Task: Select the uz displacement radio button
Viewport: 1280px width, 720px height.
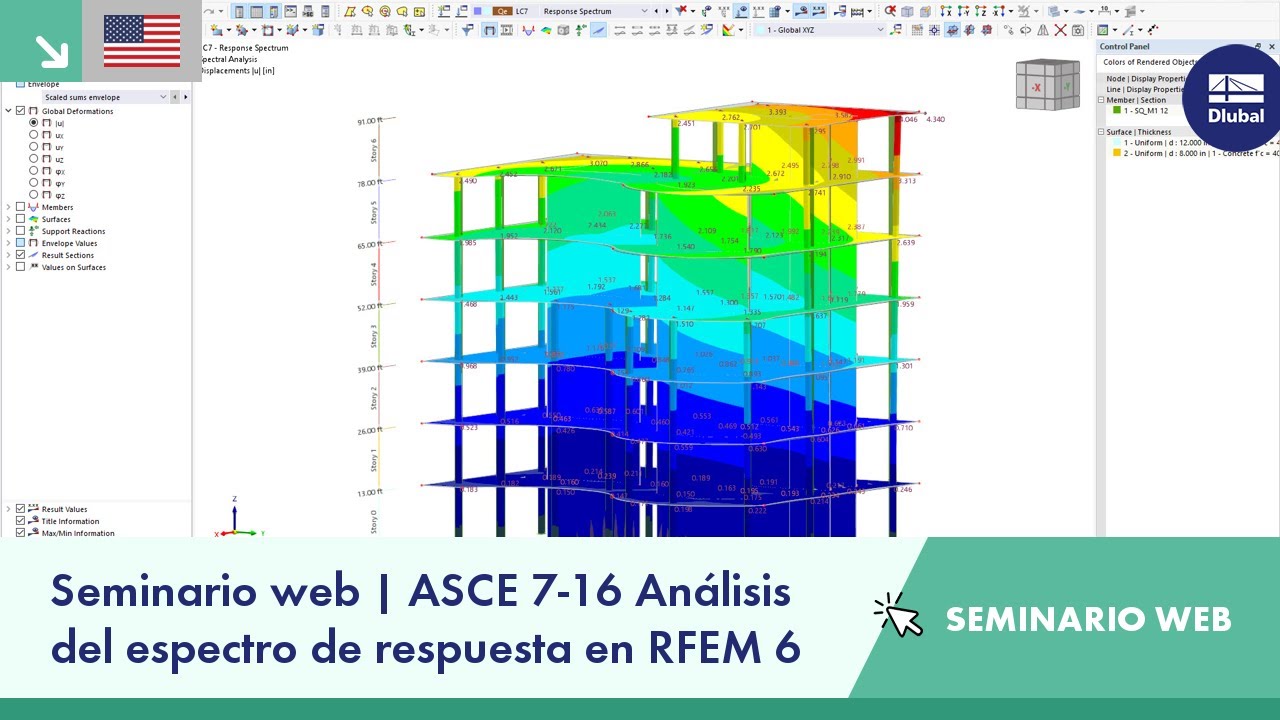Action: point(34,158)
